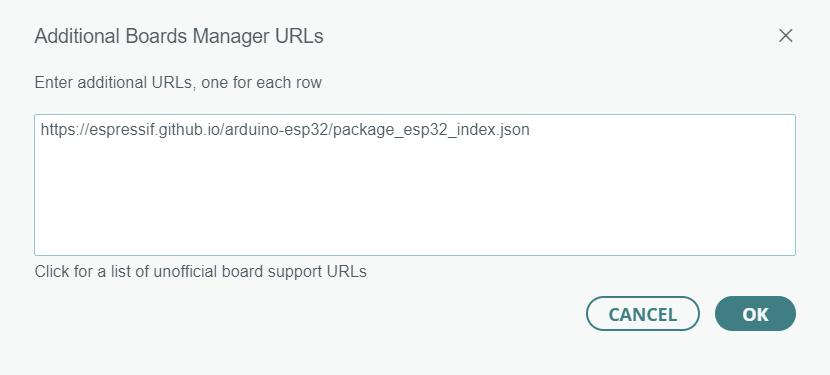Focus the URLs text box at its last empty row

[414, 244]
